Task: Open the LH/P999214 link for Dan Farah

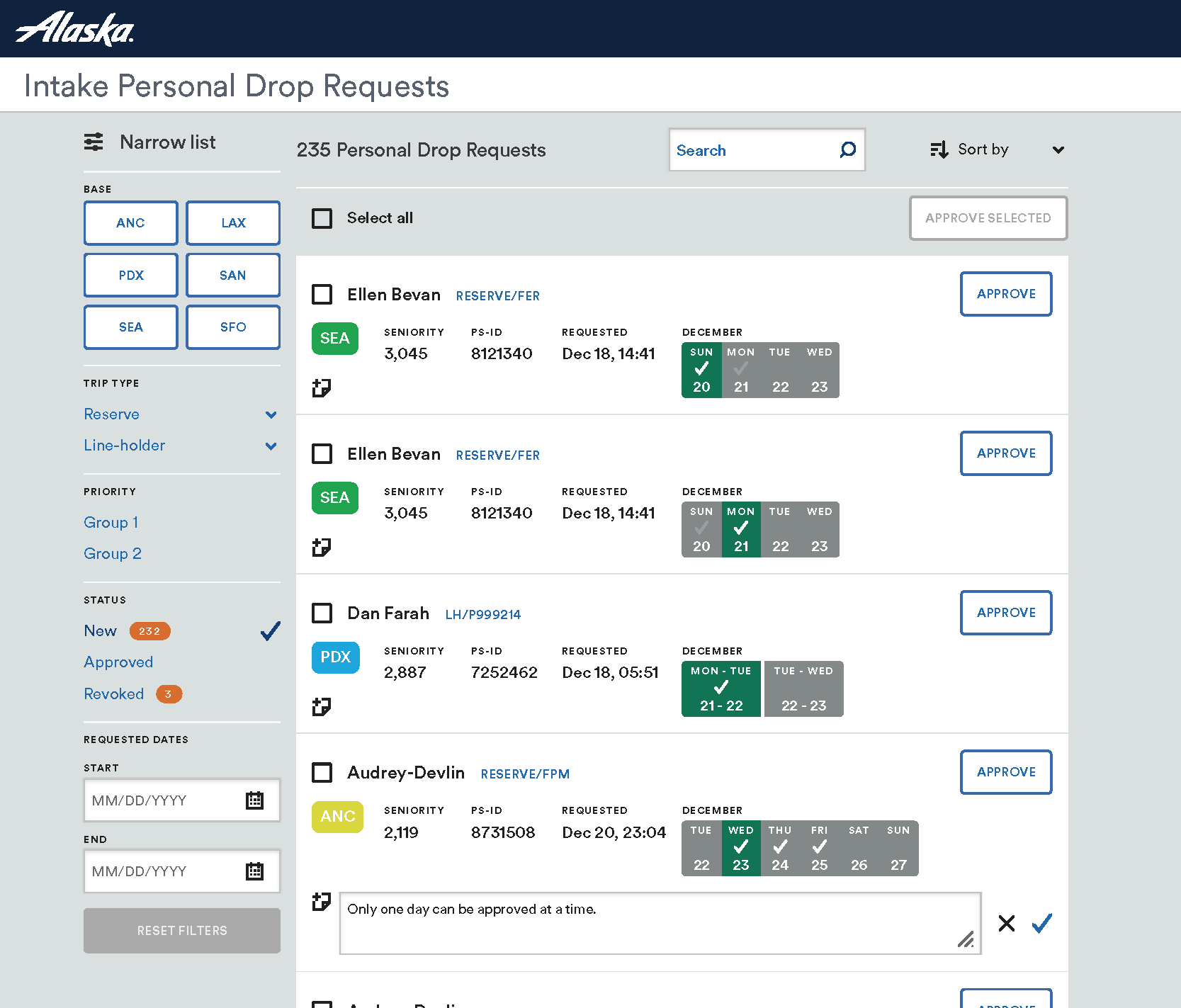Action: 483,615
